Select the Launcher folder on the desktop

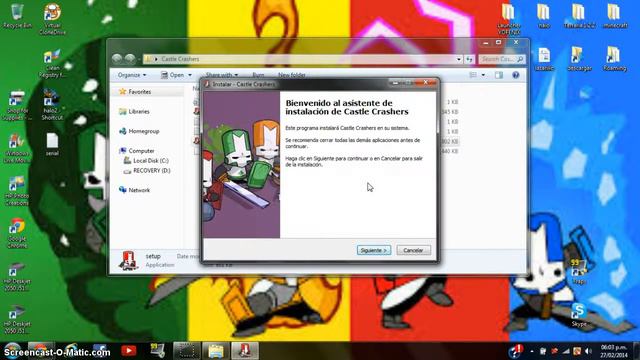[509, 19]
